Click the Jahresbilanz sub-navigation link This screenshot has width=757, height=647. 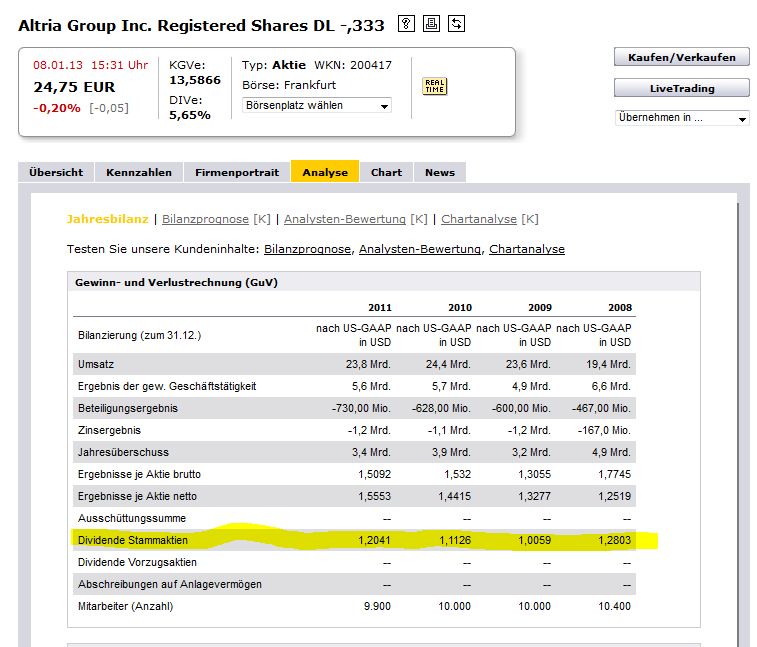tap(107, 219)
